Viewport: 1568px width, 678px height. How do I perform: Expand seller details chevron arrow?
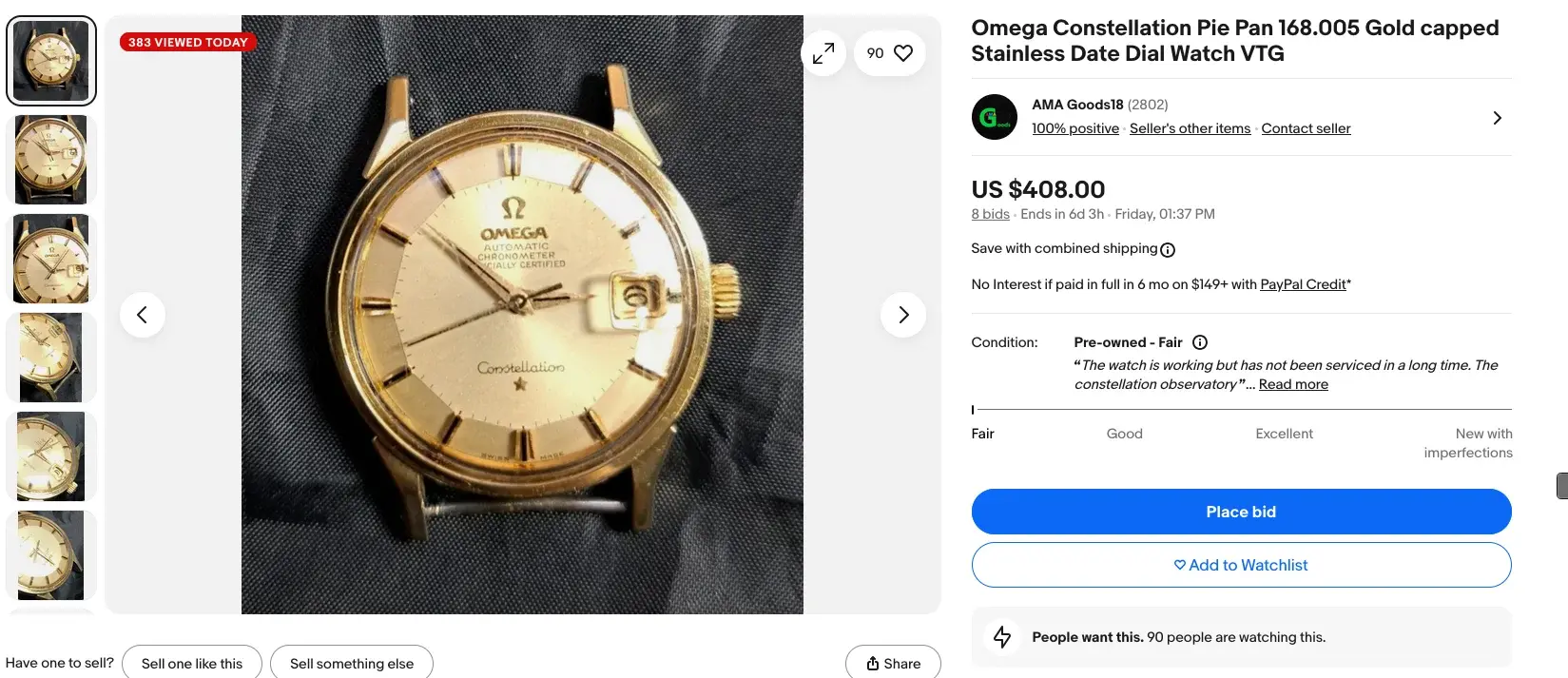(x=1497, y=118)
